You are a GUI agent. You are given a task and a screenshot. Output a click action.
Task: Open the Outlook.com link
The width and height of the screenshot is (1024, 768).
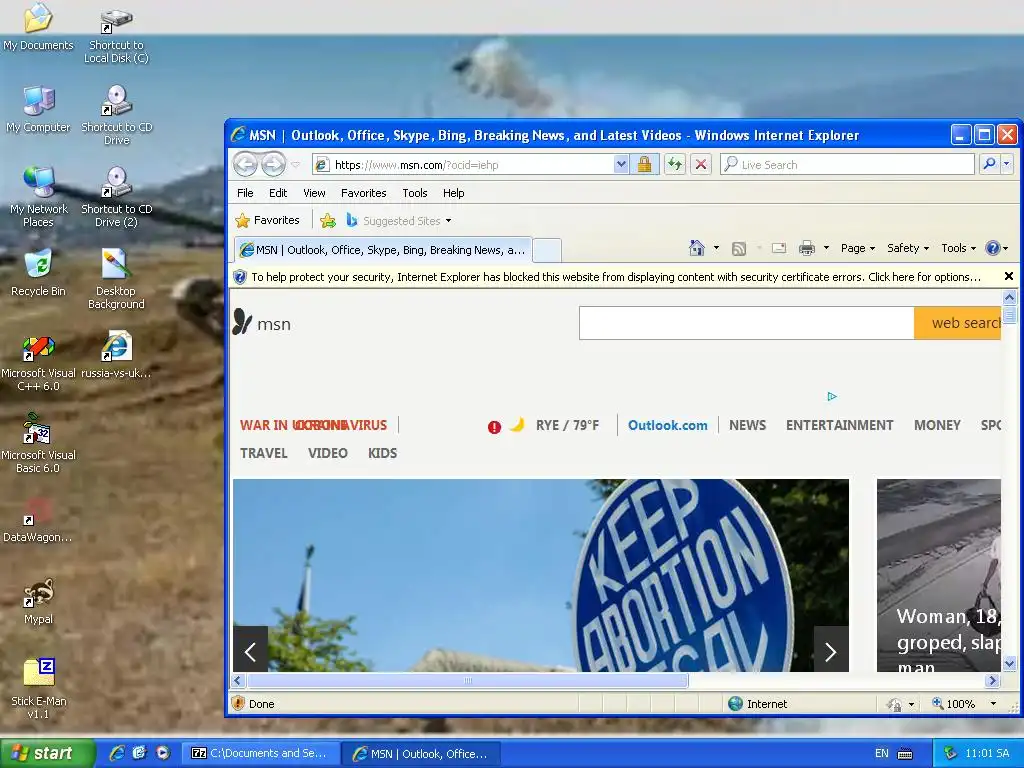click(667, 425)
